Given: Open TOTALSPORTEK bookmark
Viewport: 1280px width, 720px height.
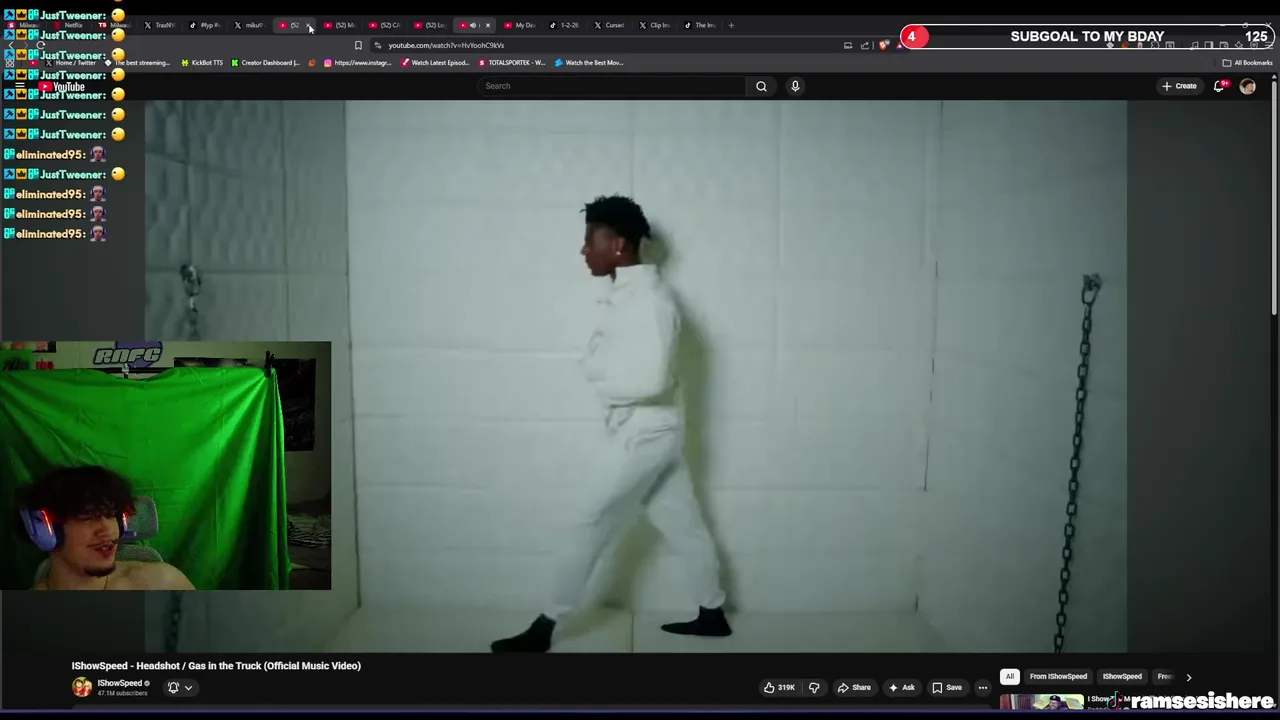Looking at the screenshot, I should (511, 63).
